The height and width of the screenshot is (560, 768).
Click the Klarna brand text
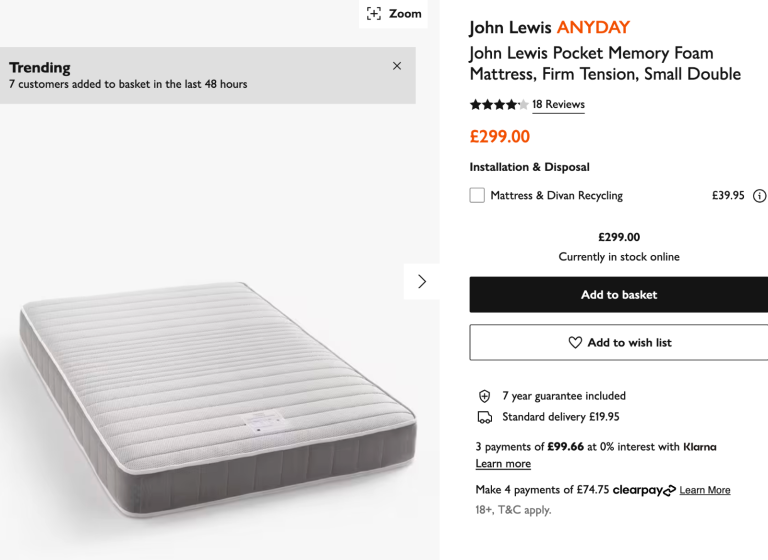(699, 447)
